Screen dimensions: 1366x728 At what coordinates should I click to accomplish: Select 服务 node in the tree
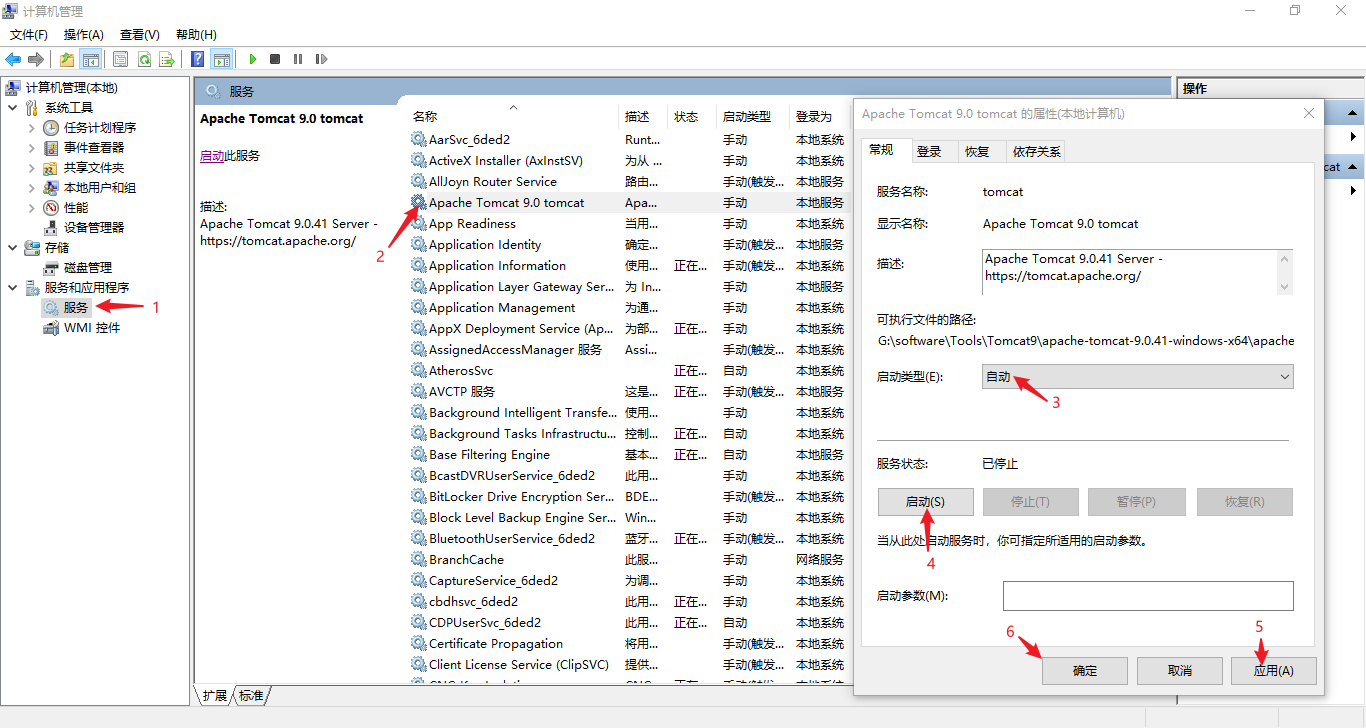click(x=76, y=307)
